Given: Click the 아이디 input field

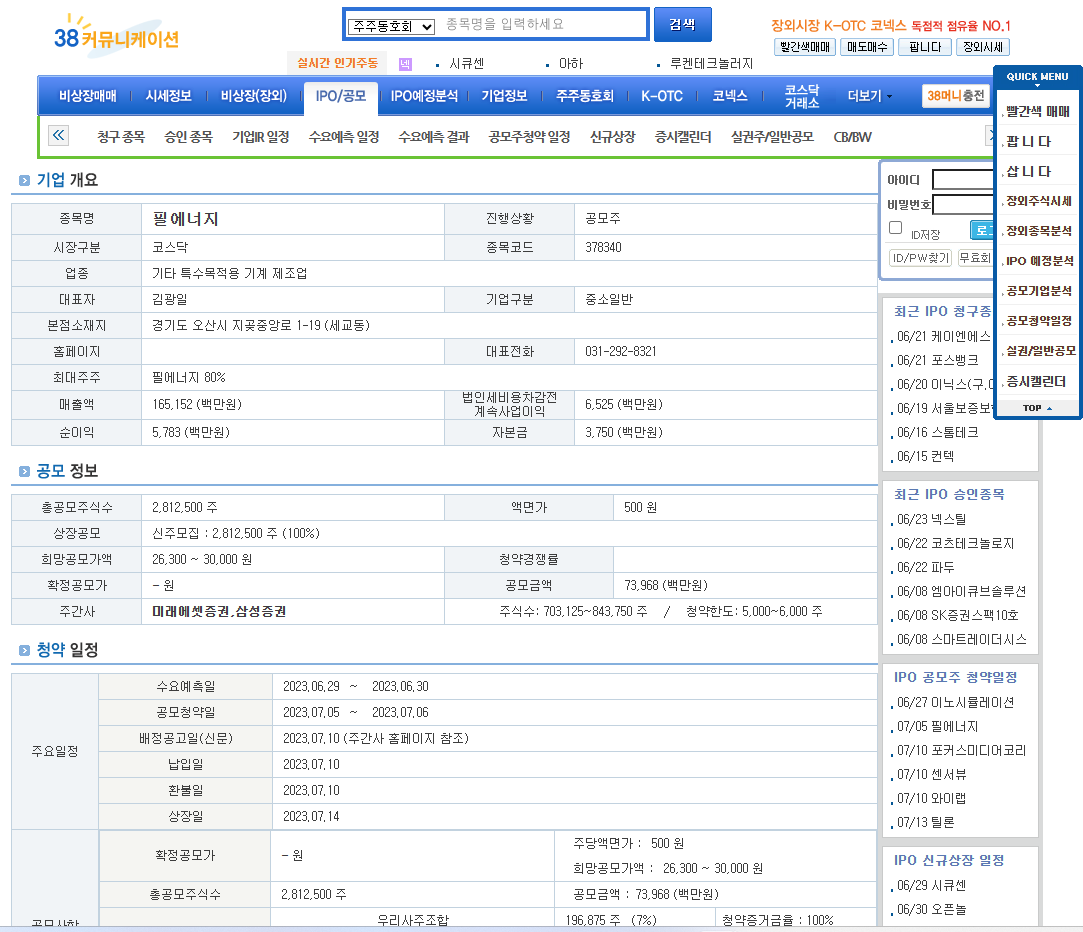Looking at the screenshot, I should pyautogui.click(x=963, y=180).
